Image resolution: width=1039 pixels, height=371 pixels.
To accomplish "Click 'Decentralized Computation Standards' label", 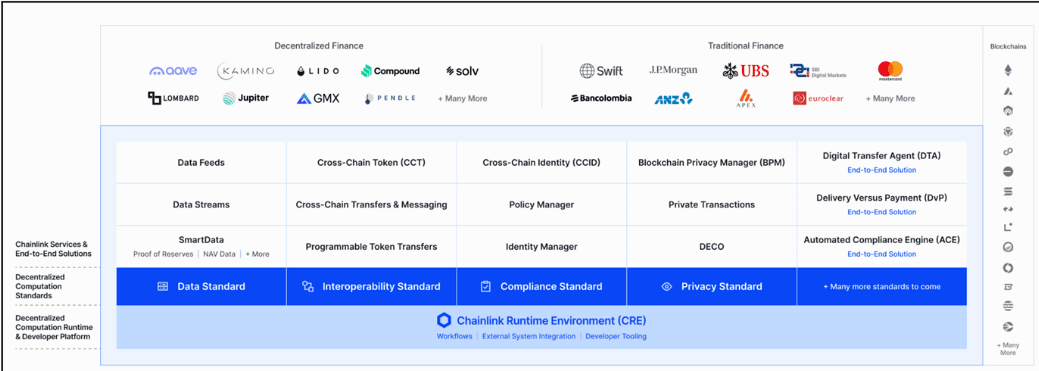I will tap(39, 286).
